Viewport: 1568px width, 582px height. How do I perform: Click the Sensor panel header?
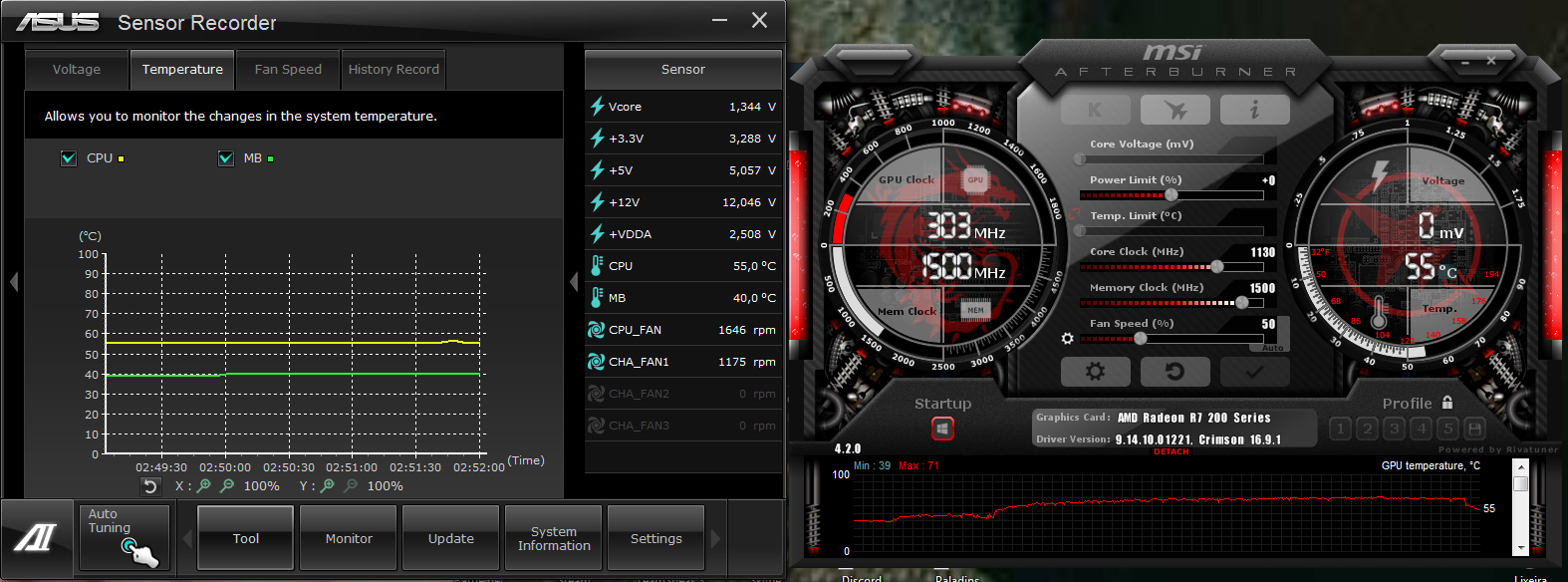click(683, 70)
